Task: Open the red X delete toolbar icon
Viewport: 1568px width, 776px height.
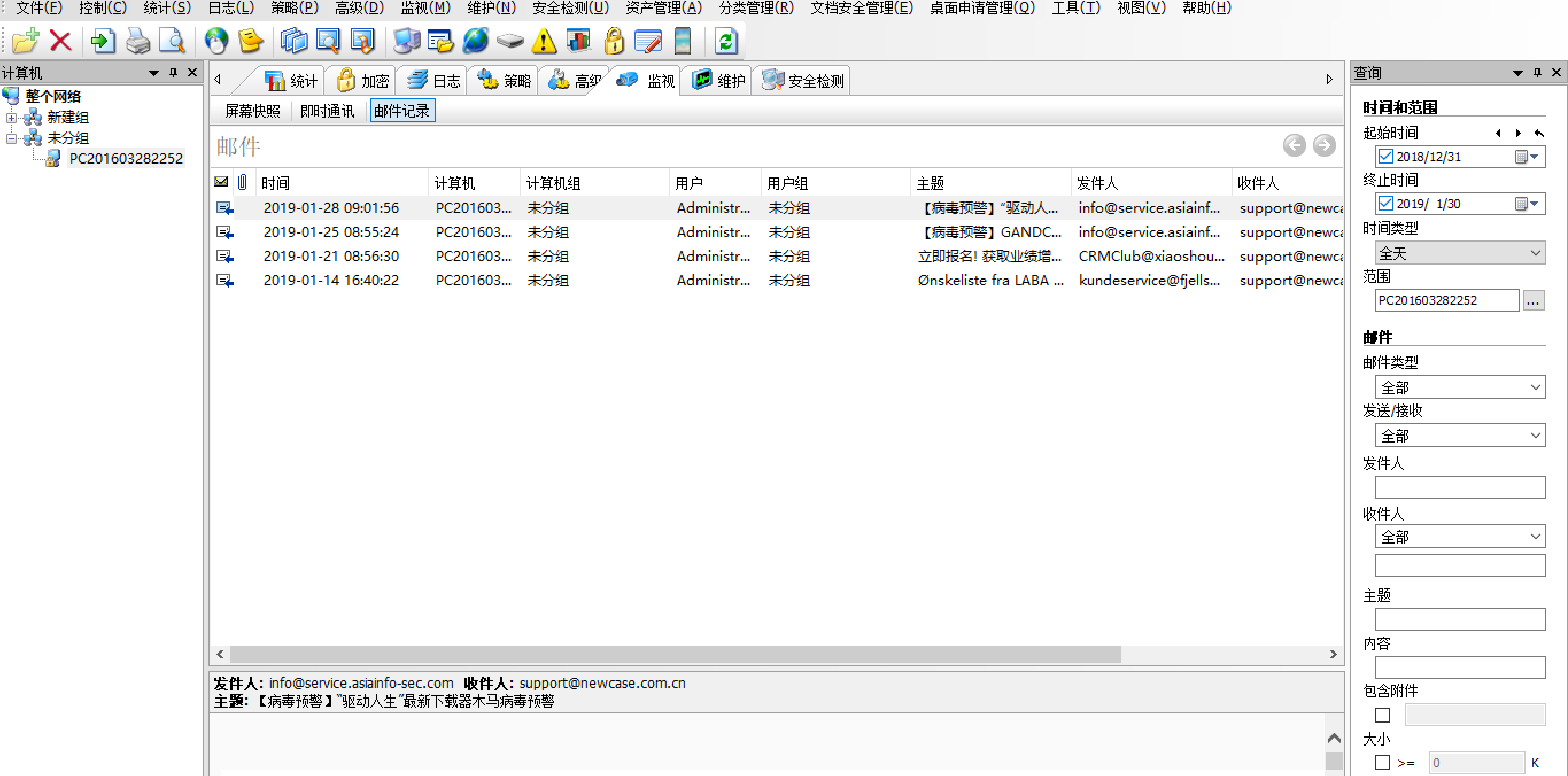Action: pyautogui.click(x=59, y=41)
